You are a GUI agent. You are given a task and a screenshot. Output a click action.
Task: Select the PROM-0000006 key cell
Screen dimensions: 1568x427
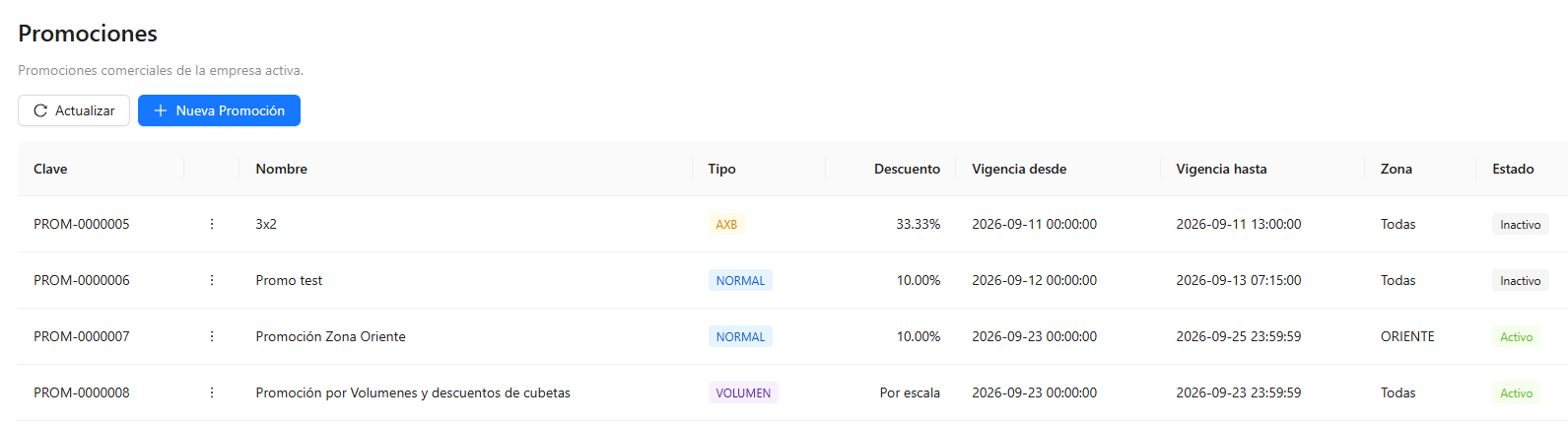pos(82,280)
